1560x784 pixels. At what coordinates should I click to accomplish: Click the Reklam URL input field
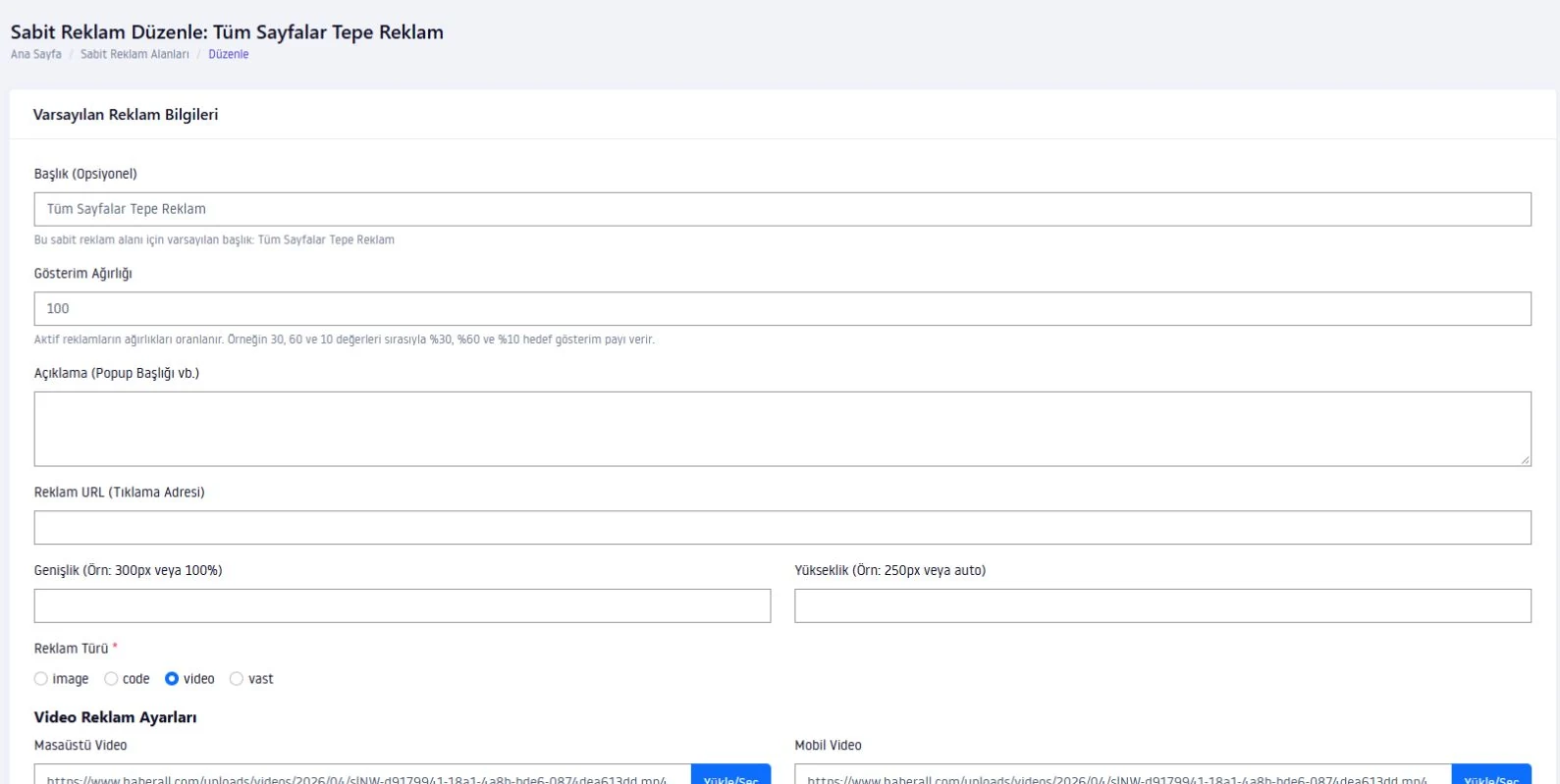(782, 528)
